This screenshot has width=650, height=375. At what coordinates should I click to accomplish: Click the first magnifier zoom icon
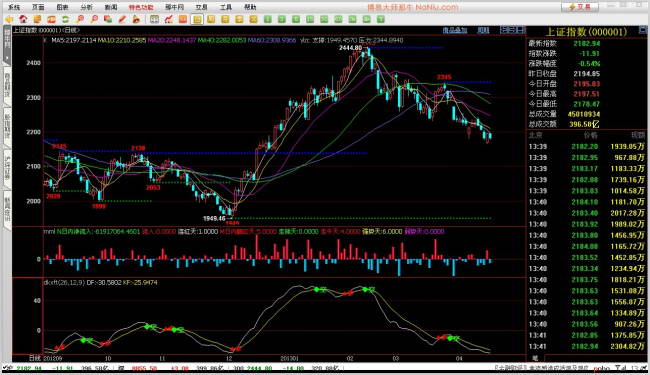[x=80, y=19]
